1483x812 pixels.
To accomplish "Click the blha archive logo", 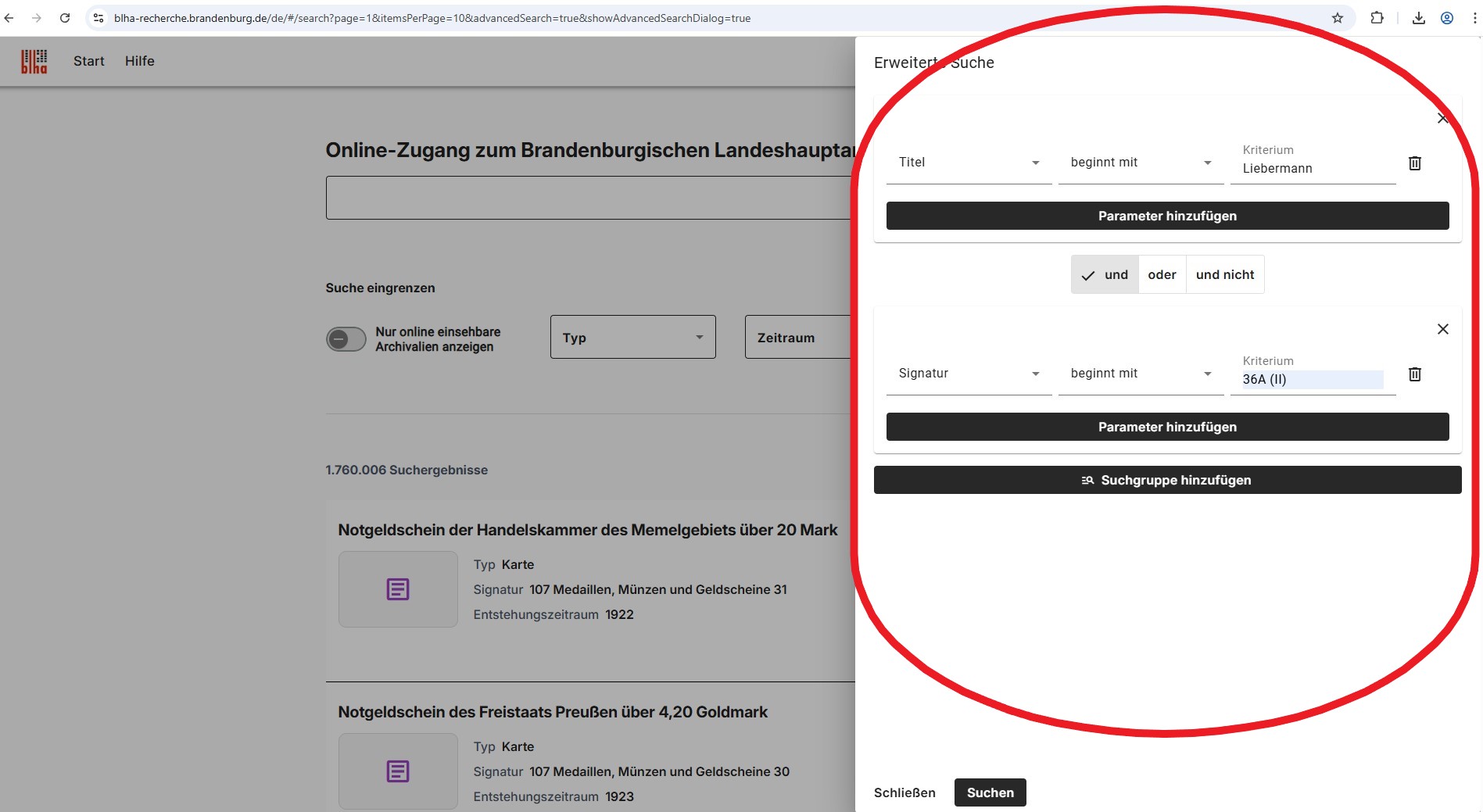I will (33, 61).
